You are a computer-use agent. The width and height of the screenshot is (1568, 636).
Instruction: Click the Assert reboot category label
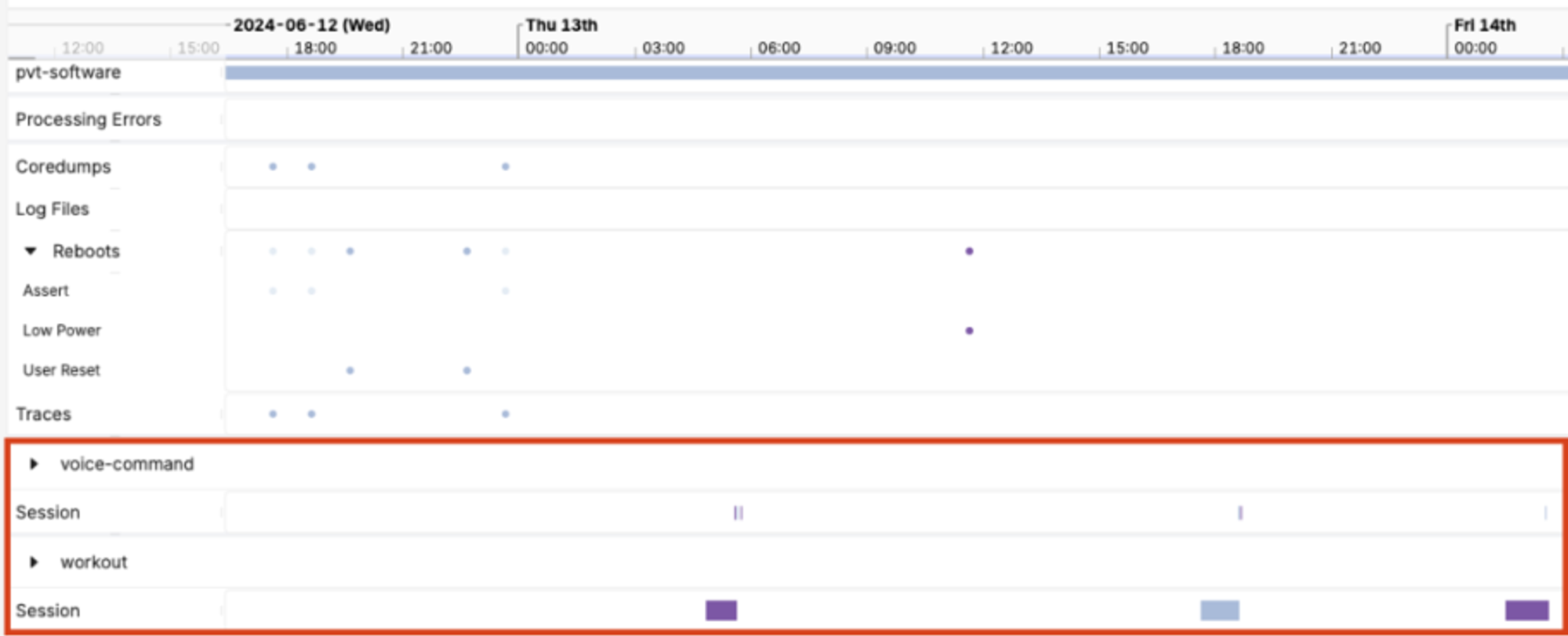[45, 291]
